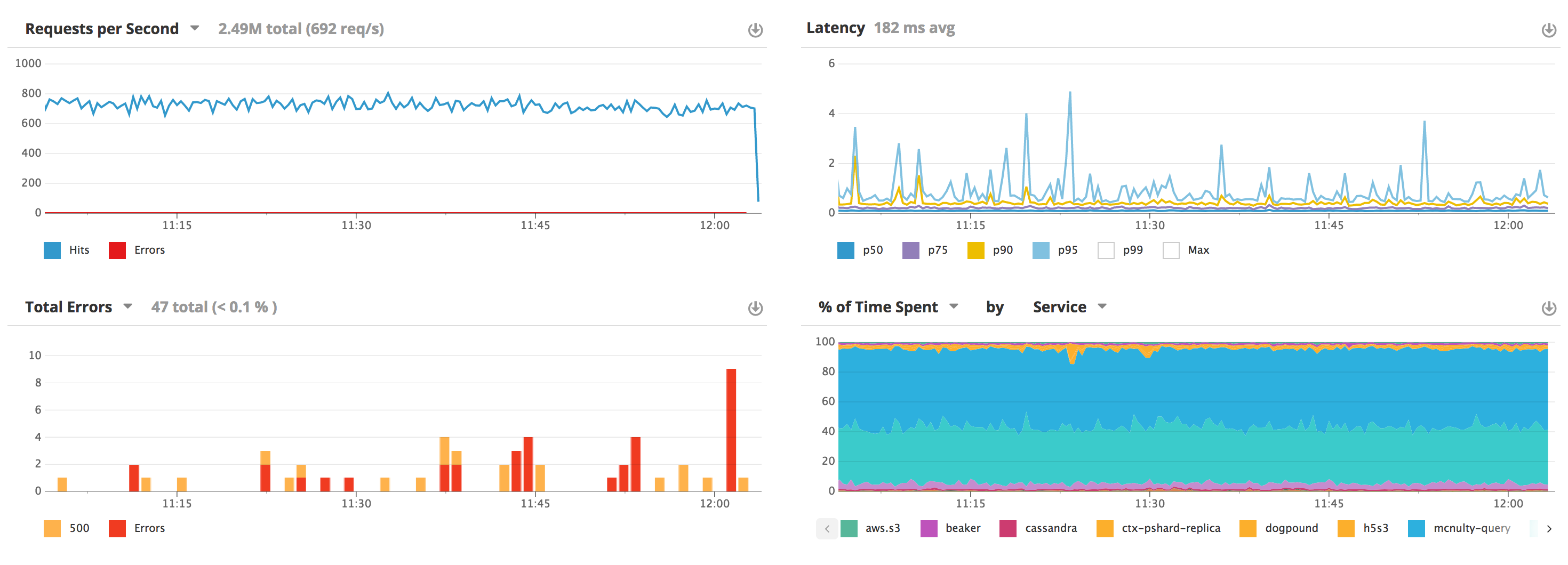Click the '182 ms avg' summary
Image resolution: width=1568 pixels, height=565 pixels.
pyautogui.click(x=914, y=28)
